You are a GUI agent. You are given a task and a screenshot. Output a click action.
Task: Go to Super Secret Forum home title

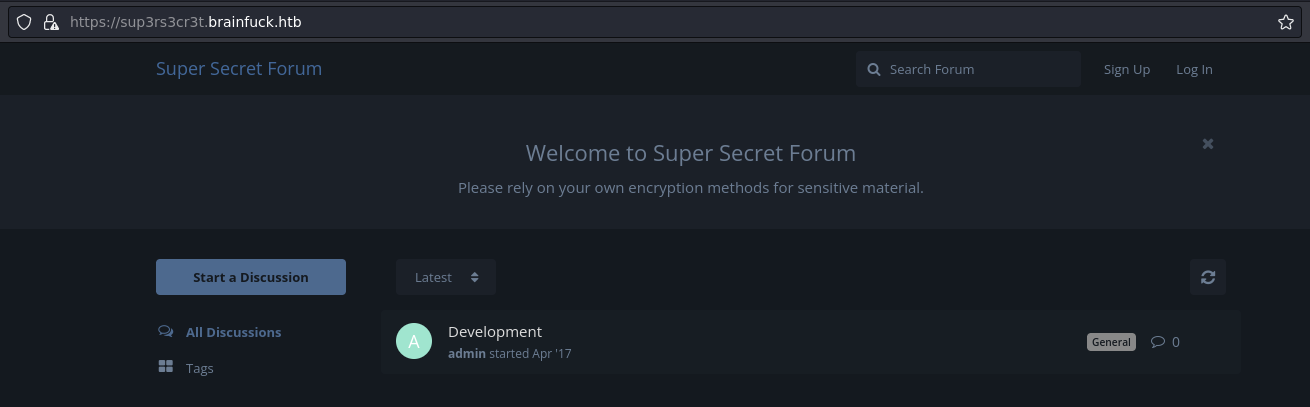point(239,69)
